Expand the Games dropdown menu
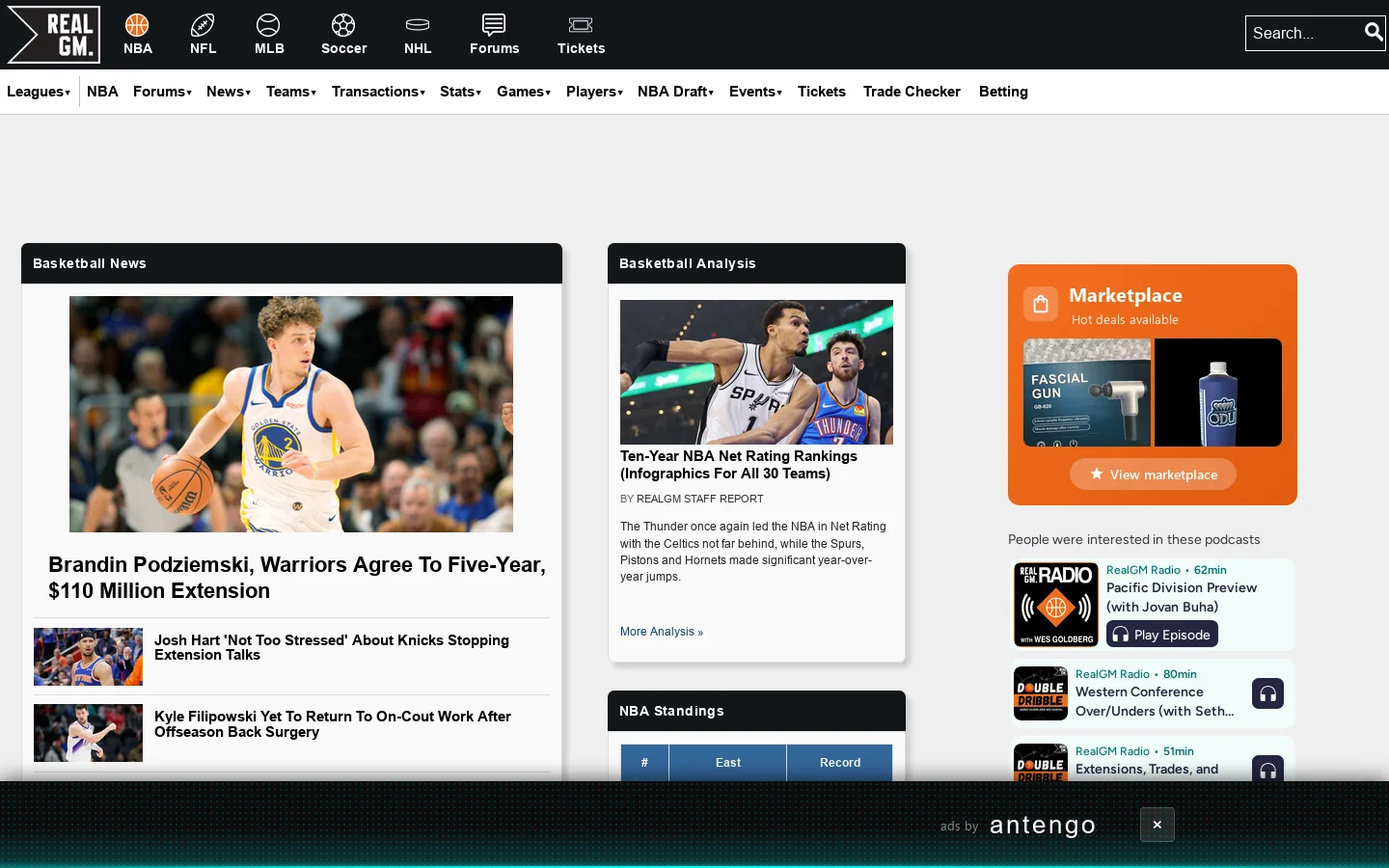Image resolution: width=1389 pixels, height=868 pixels. (524, 92)
